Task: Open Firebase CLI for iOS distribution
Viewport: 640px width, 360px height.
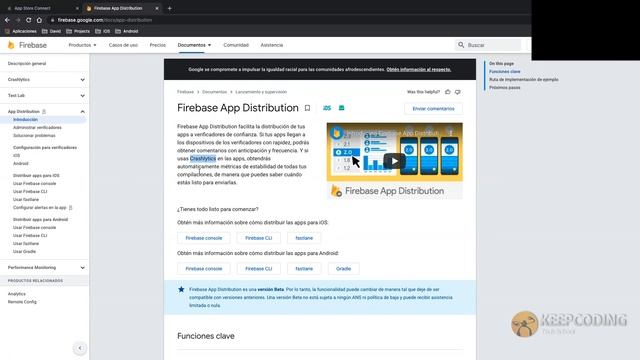Action: [258, 238]
